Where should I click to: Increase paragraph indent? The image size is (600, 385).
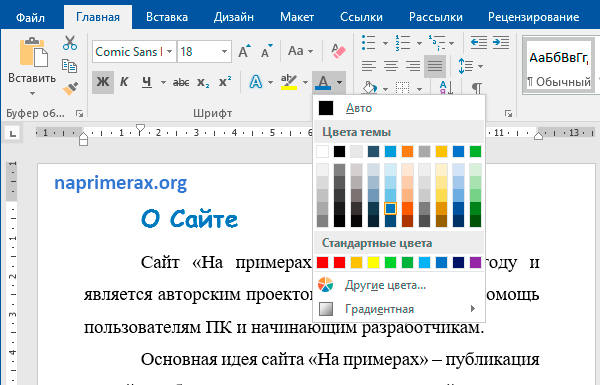click(x=501, y=42)
